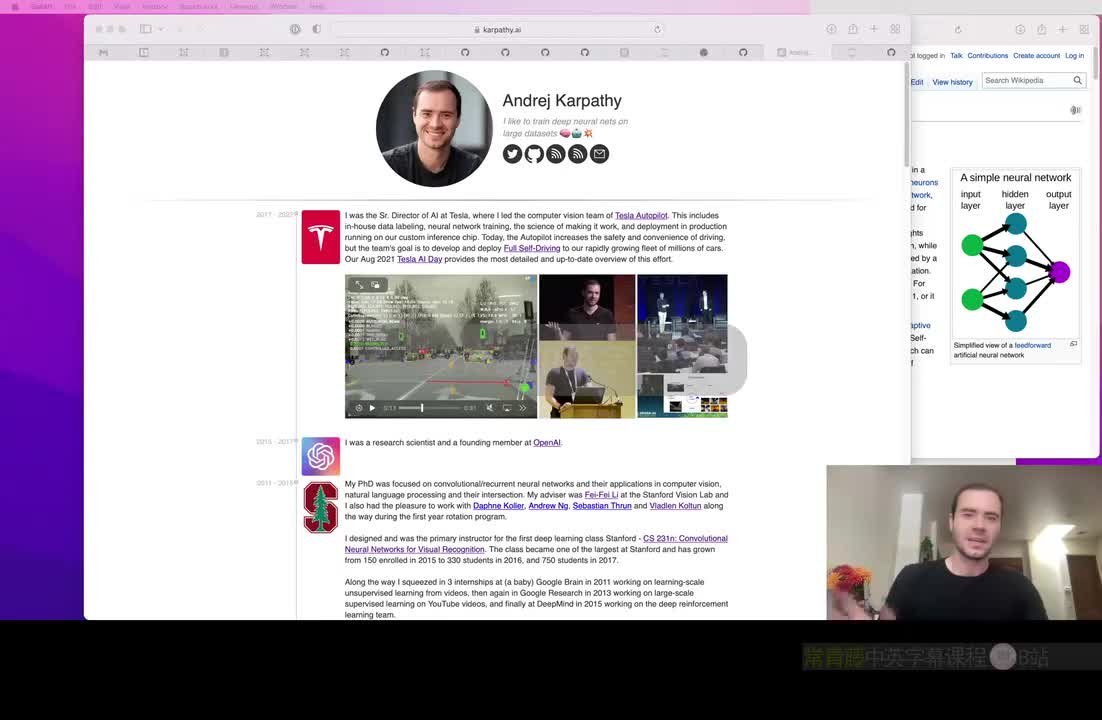Open the CS 231n course link
1102x720 pixels.
[x=536, y=544]
